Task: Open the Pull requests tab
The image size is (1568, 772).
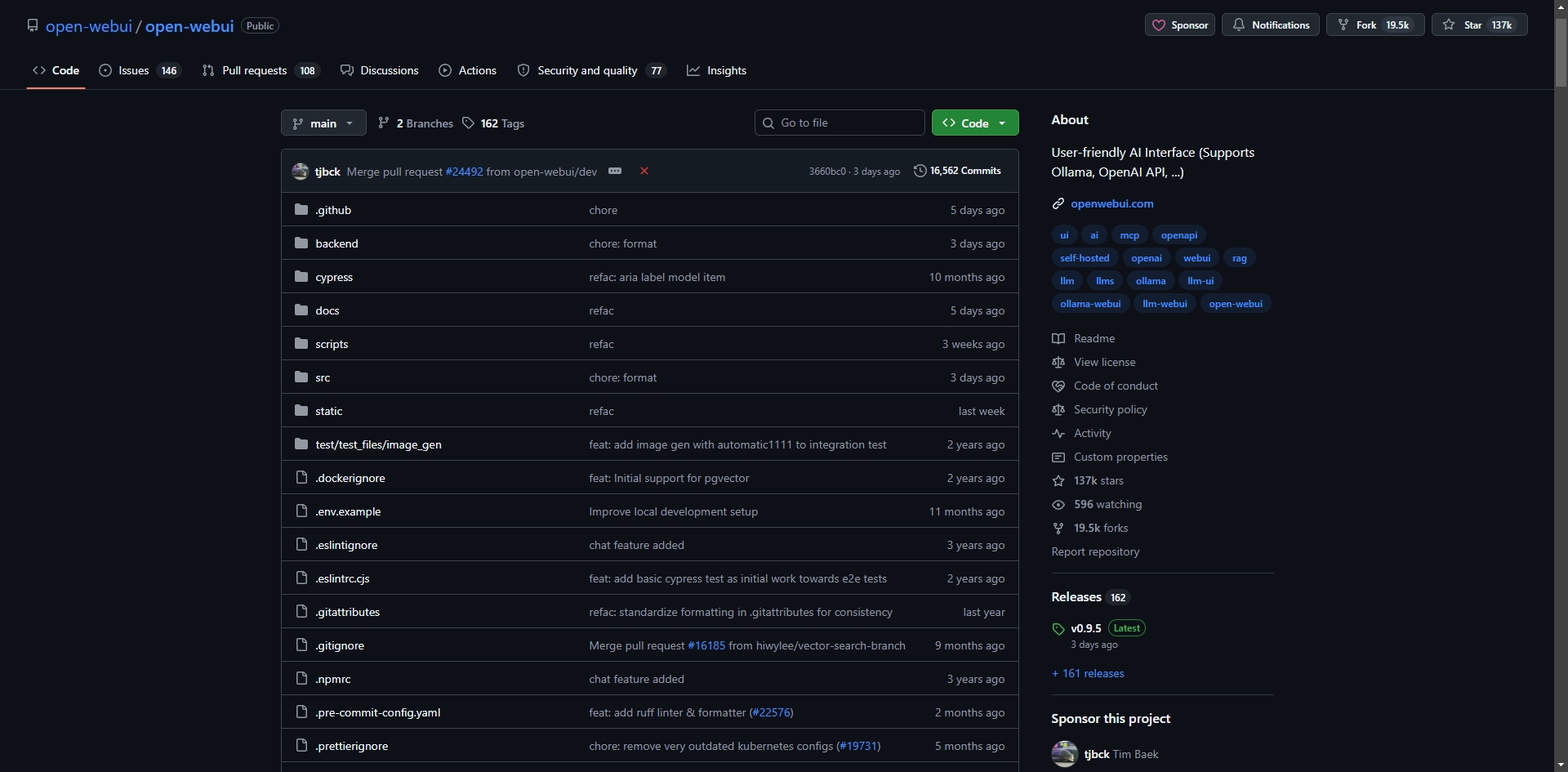Action: pos(261,70)
